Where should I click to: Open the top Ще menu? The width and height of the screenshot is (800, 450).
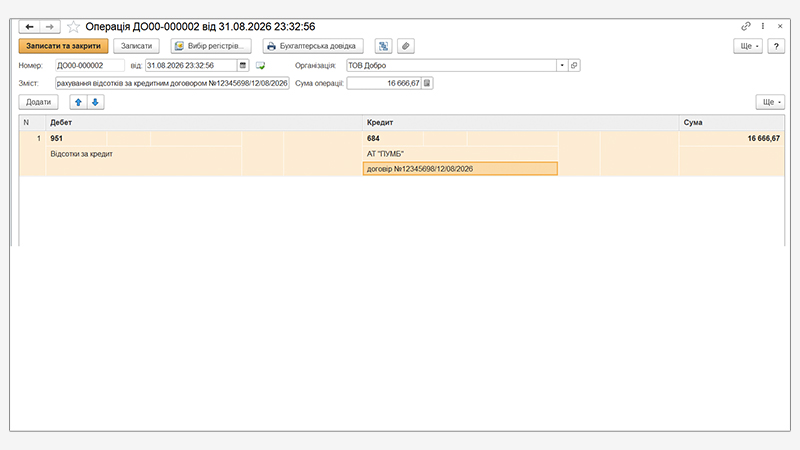tap(748, 46)
